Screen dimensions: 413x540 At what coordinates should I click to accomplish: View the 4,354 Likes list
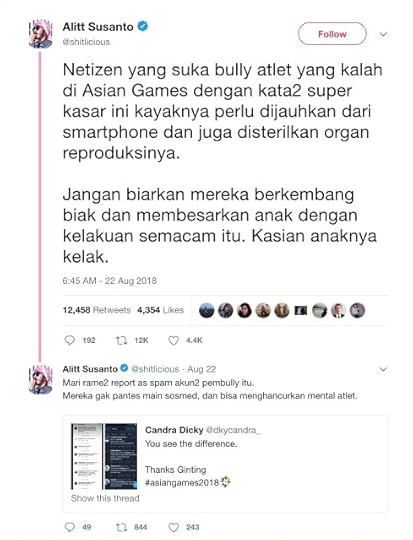(x=161, y=310)
